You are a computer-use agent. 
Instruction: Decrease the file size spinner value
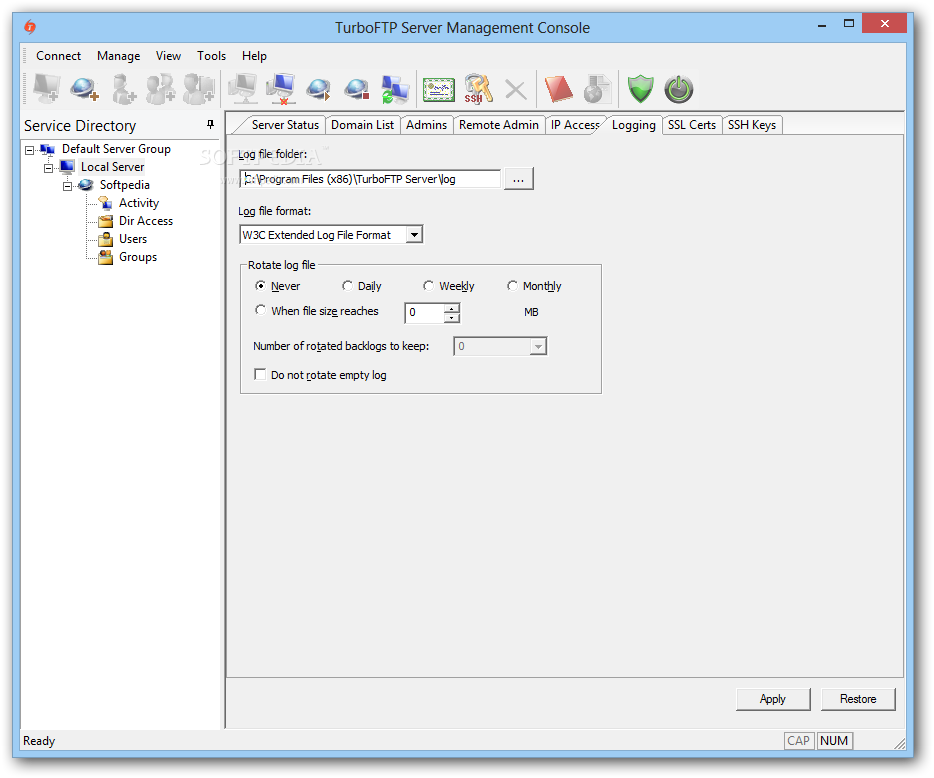pos(452,318)
